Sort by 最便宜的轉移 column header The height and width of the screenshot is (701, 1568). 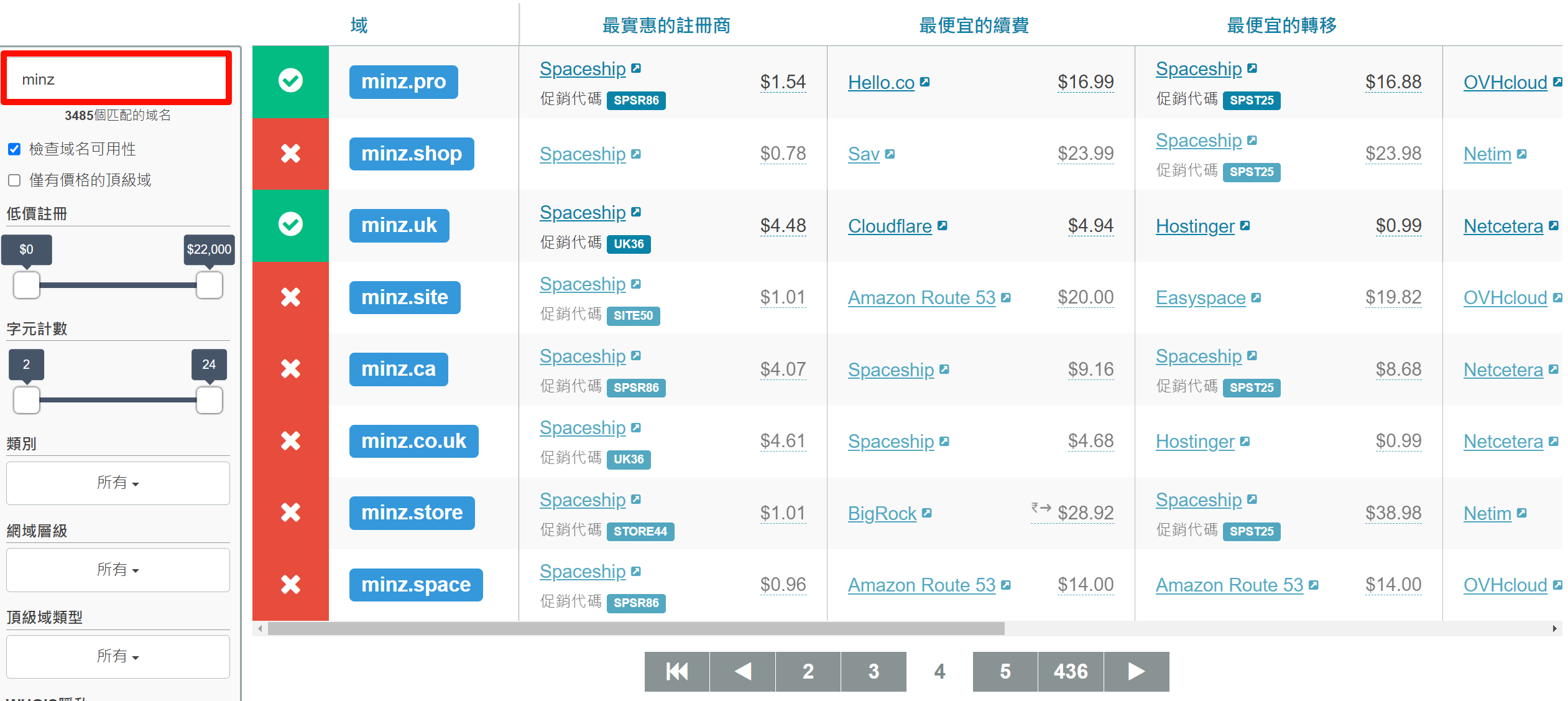click(1281, 25)
